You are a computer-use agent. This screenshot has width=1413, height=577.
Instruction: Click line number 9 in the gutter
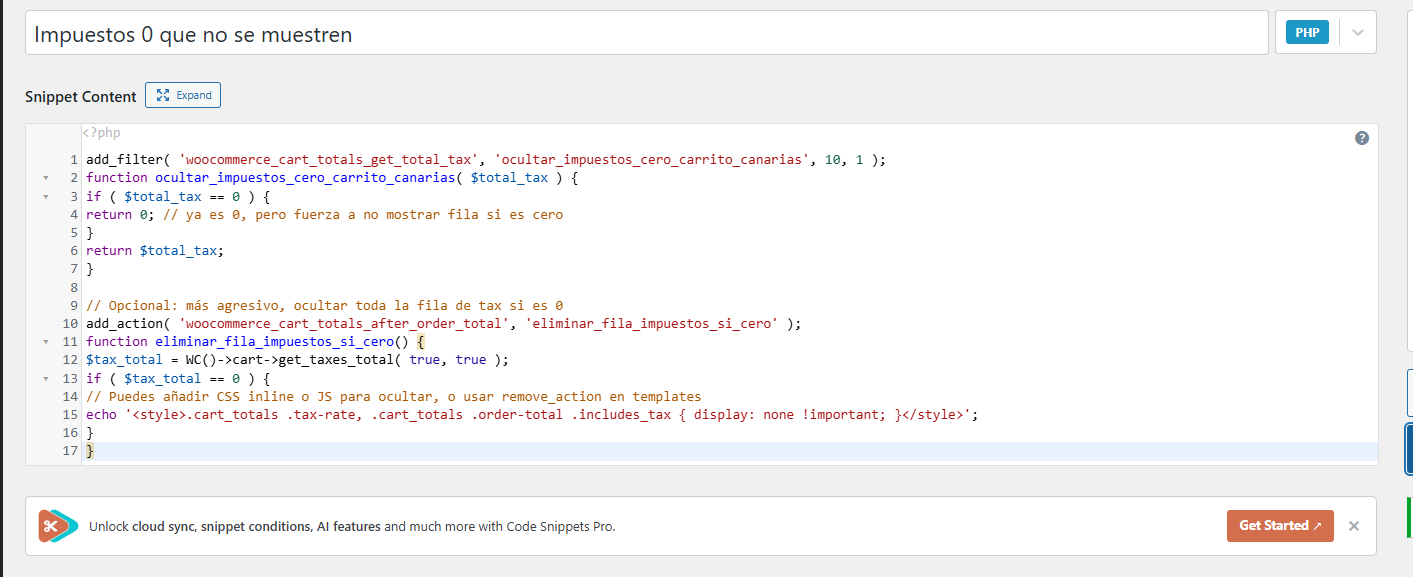[x=73, y=306]
